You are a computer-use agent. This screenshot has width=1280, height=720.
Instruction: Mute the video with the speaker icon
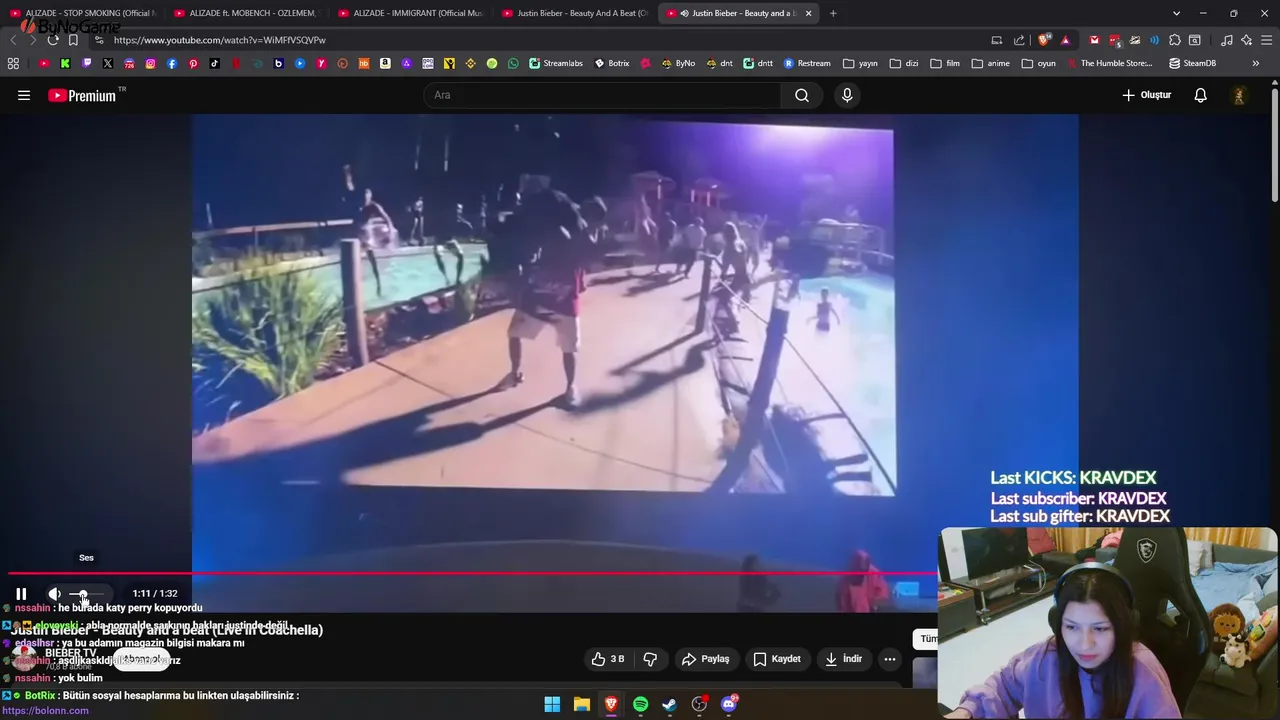pos(54,594)
